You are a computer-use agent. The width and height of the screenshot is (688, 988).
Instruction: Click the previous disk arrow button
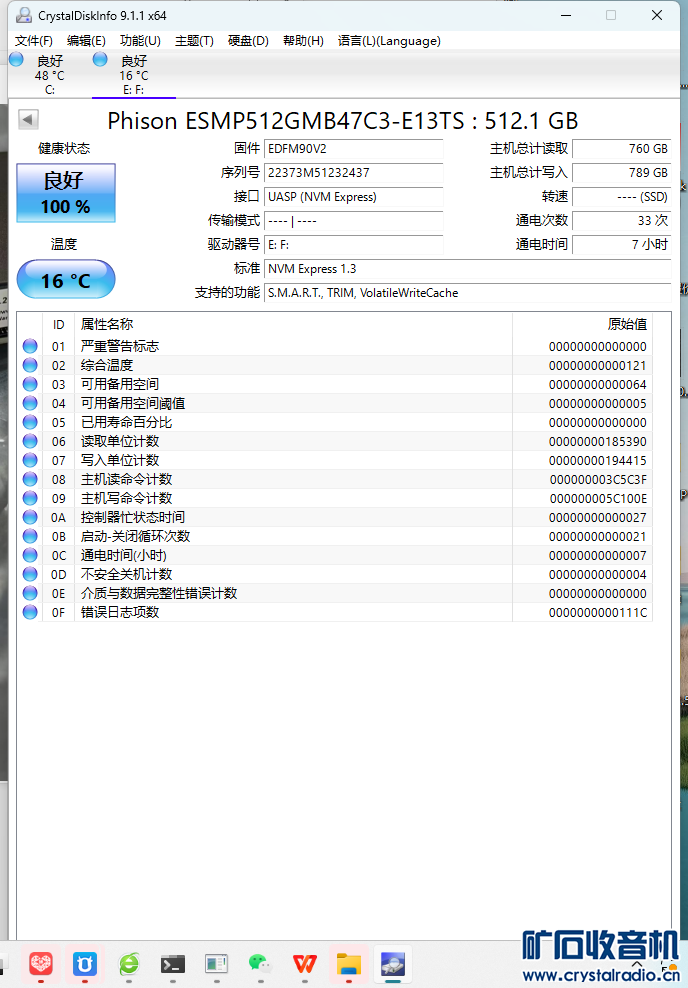[x=28, y=119]
